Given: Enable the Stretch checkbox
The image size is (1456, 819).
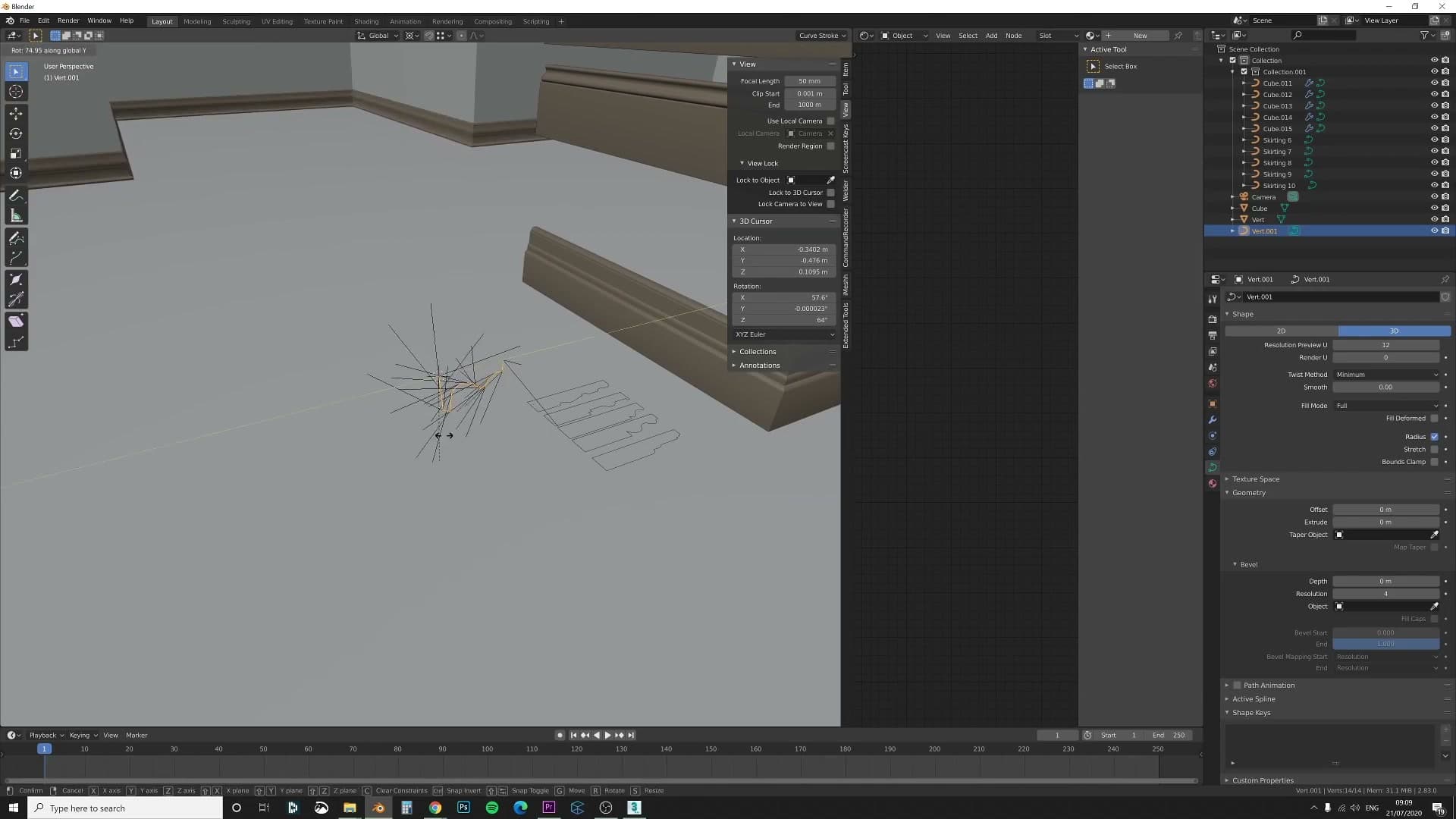Looking at the screenshot, I should coord(1434,450).
